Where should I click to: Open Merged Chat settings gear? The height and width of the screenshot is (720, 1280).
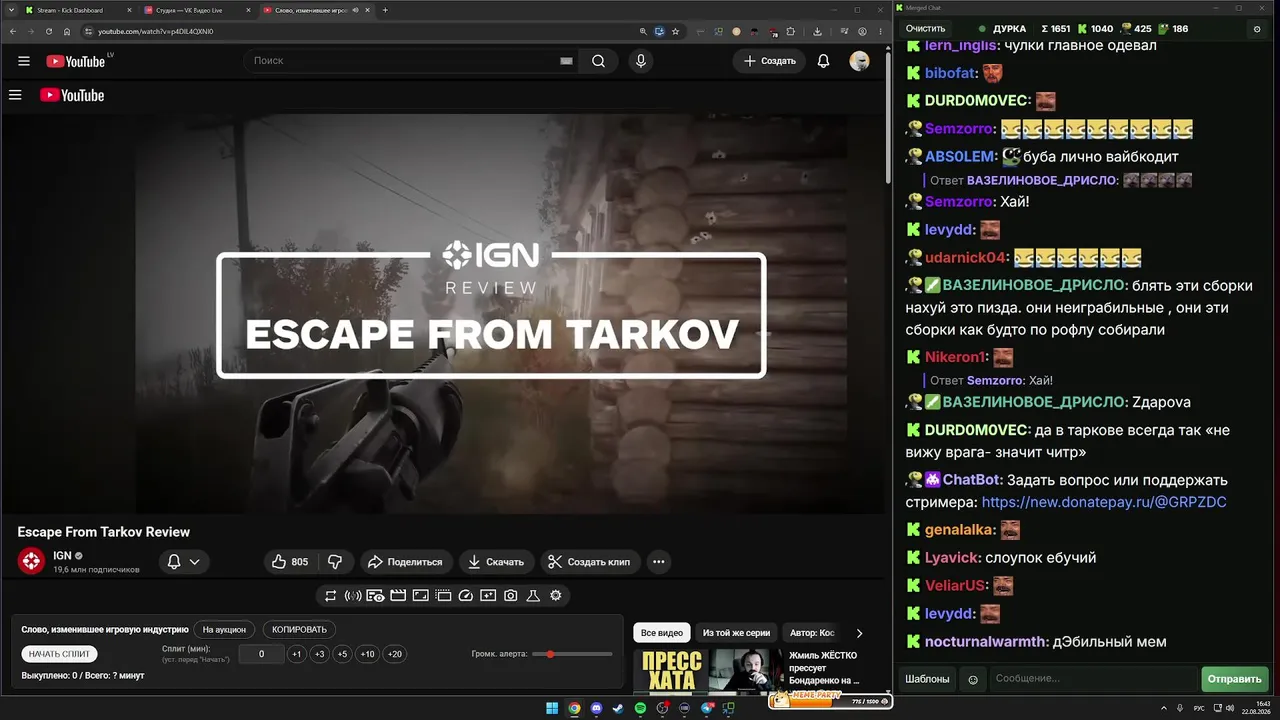1257,29
